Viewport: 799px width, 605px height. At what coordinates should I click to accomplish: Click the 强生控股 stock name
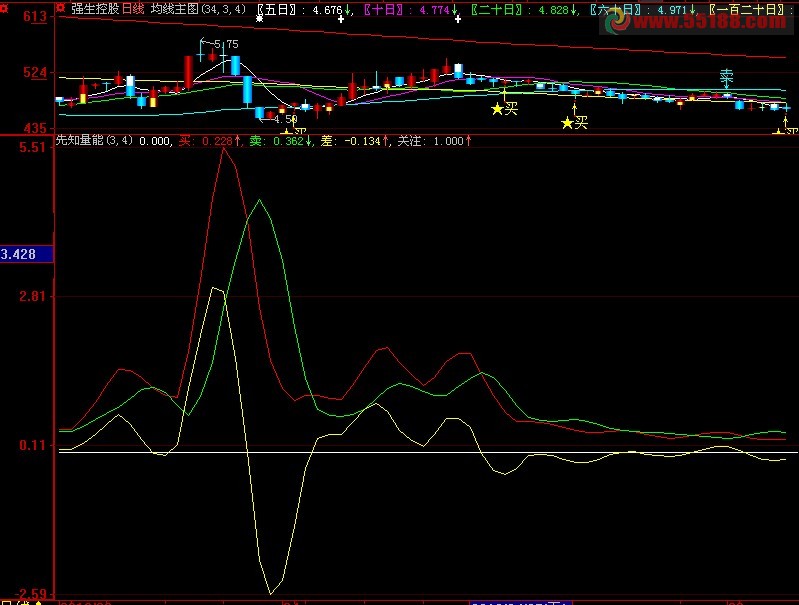coord(95,9)
